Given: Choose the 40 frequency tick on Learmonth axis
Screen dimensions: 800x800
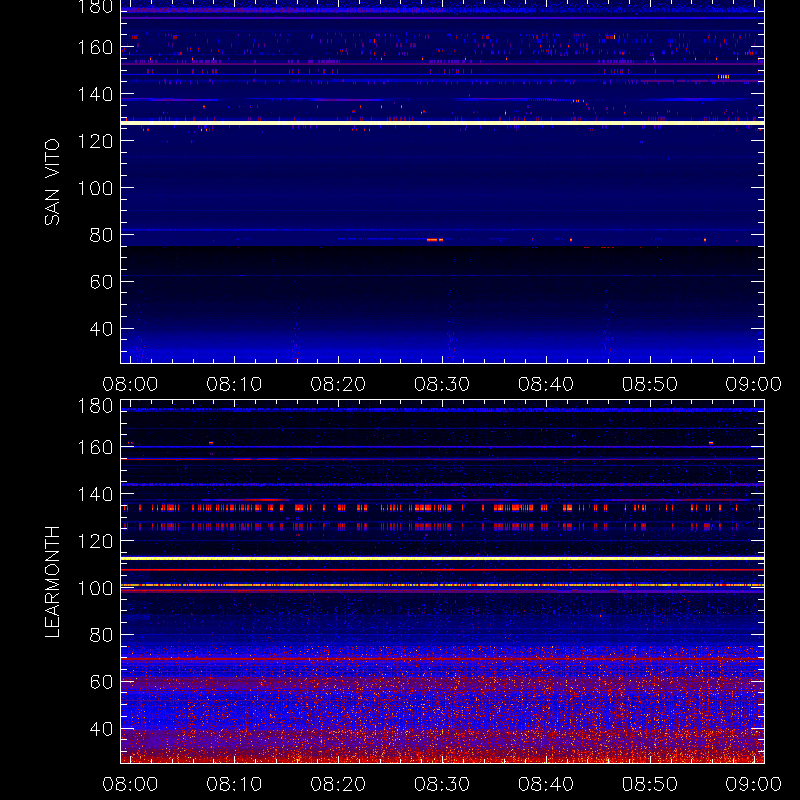Looking at the screenshot, I should [102, 729].
